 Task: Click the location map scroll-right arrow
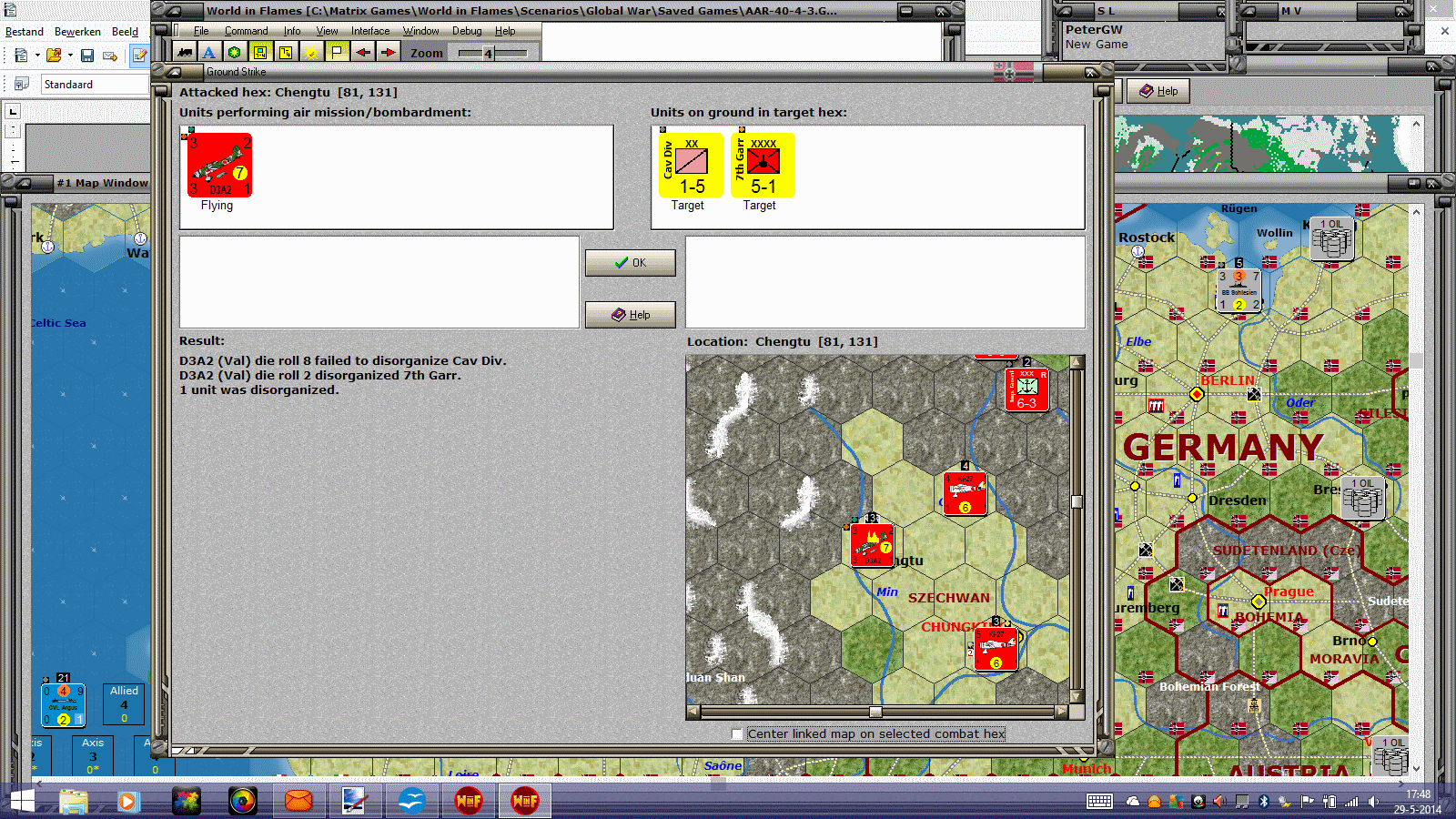pos(1061,712)
